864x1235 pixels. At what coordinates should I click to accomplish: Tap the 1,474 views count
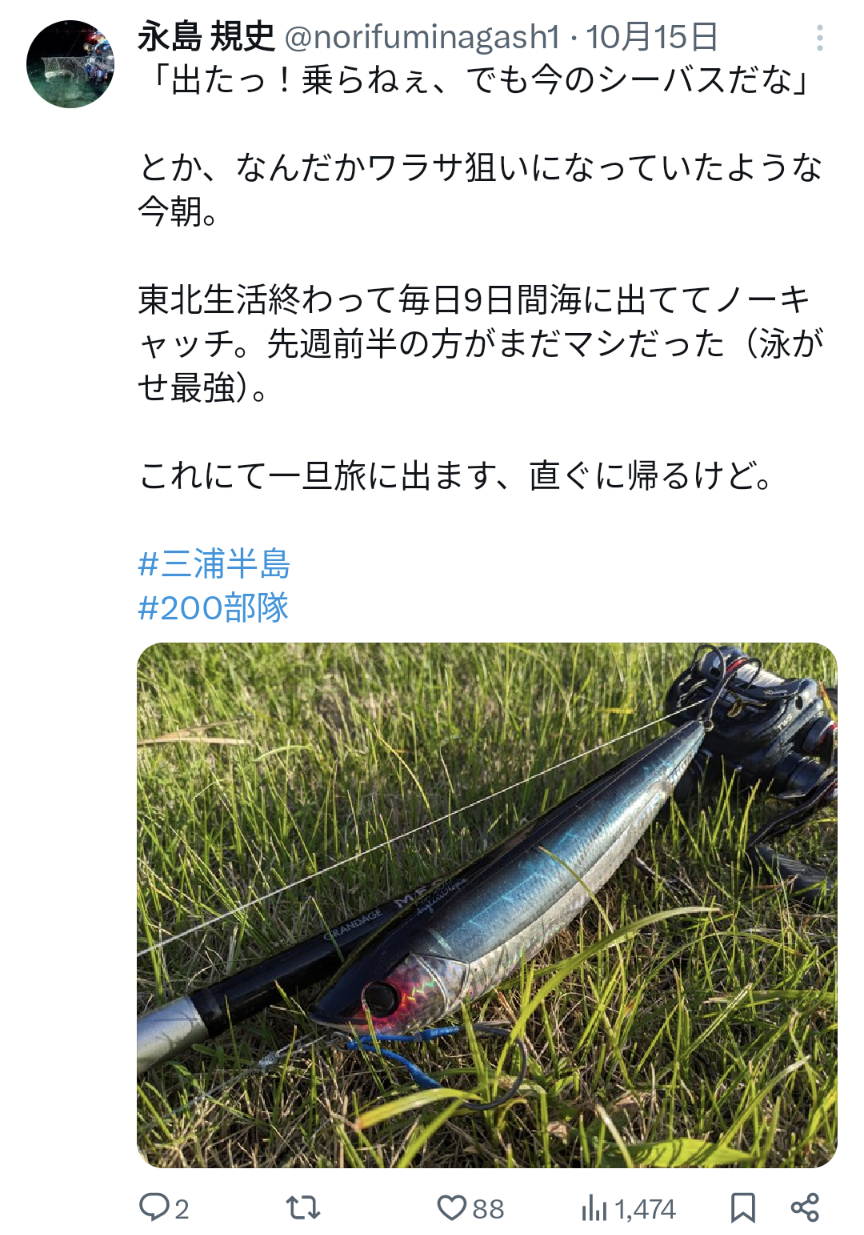(x=645, y=1209)
